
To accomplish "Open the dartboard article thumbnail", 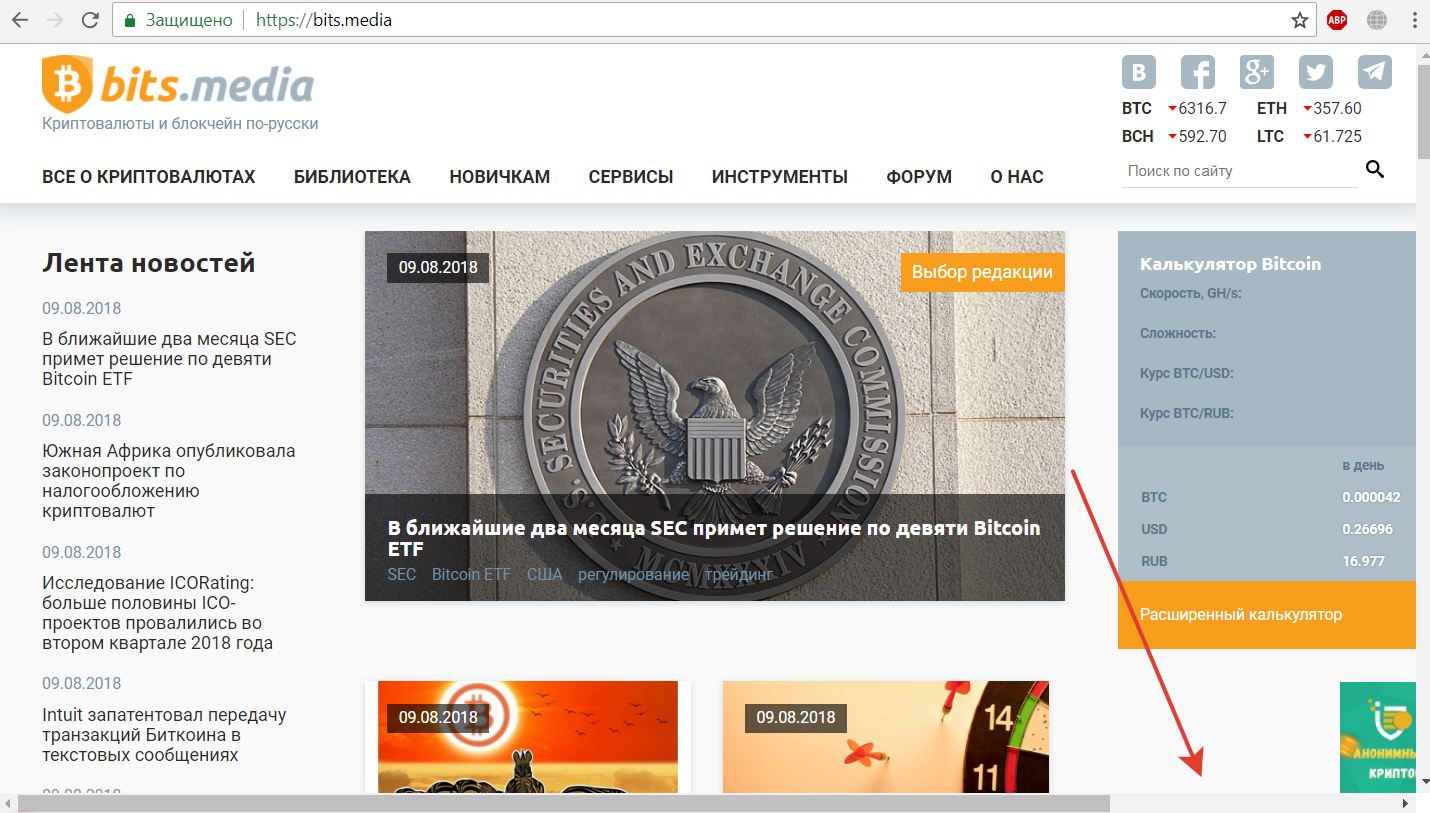I will click(886, 737).
